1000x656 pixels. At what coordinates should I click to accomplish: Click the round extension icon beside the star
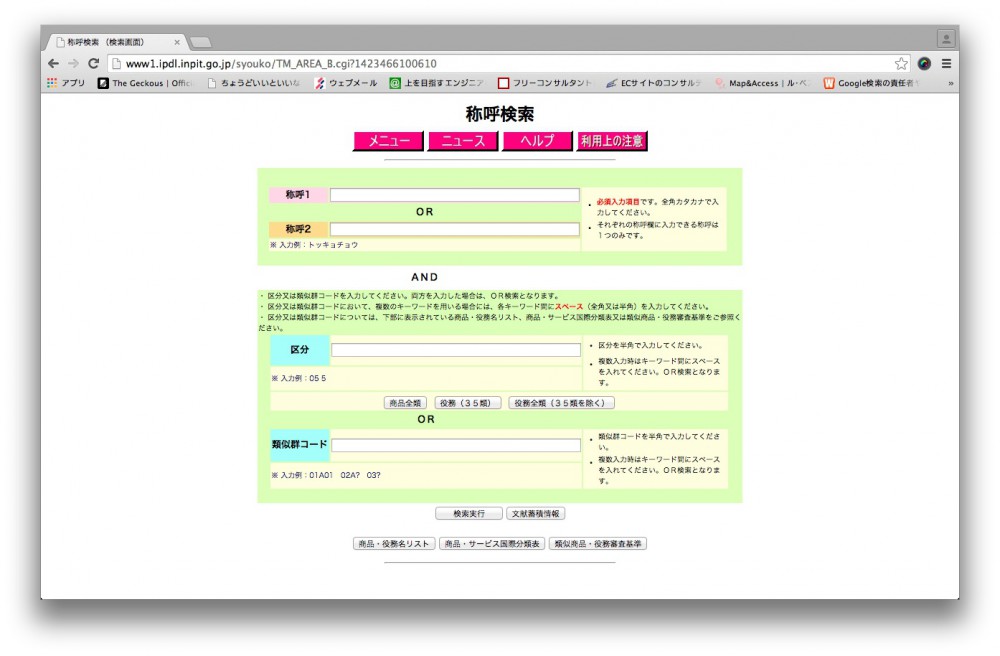[924, 63]
